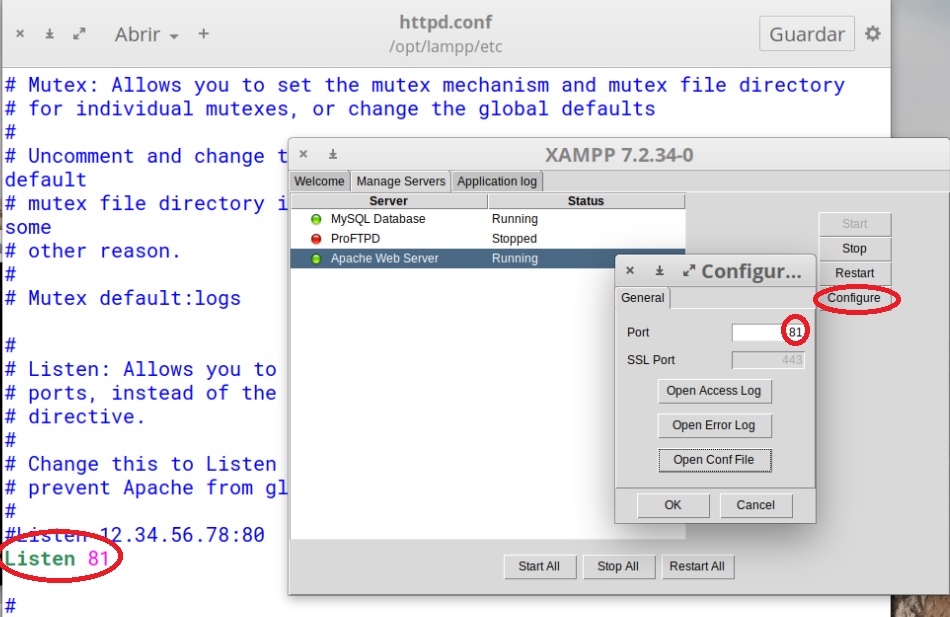This screenshot has height=617, width=950.
Task: Maximize the httpd.conf editor window
Action: (79, 34)
